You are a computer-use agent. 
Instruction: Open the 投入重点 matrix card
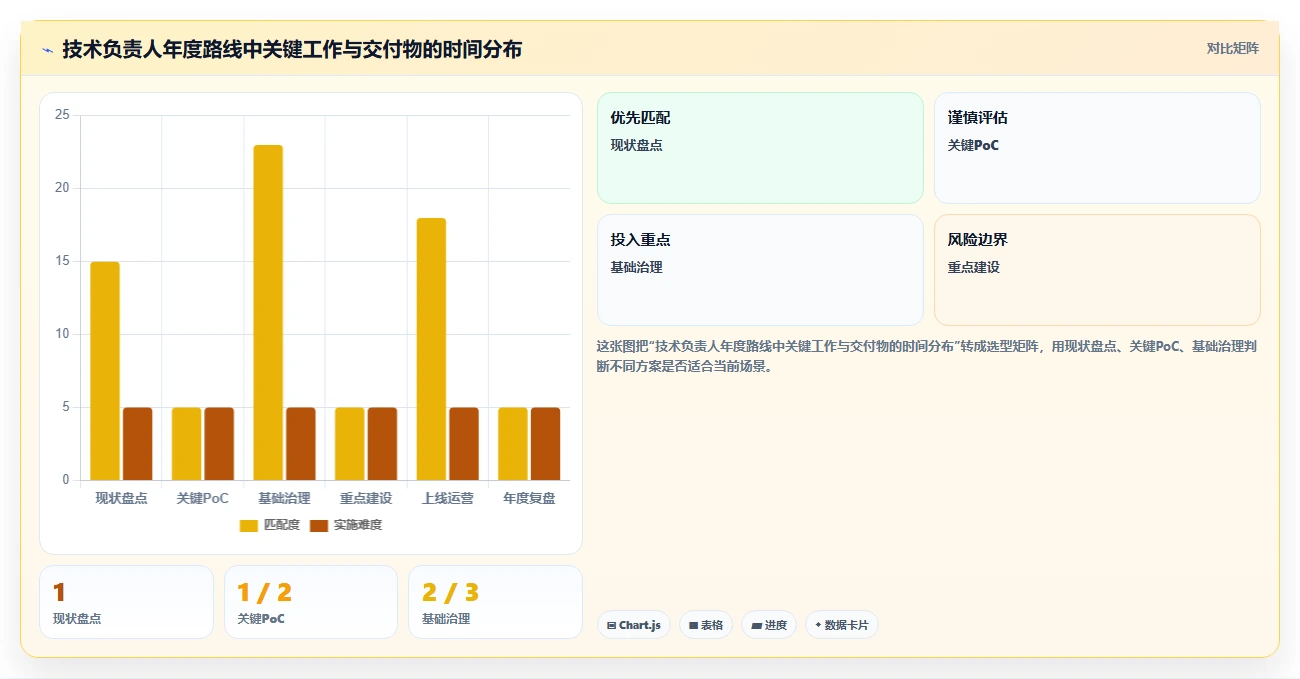pos(760,270)
